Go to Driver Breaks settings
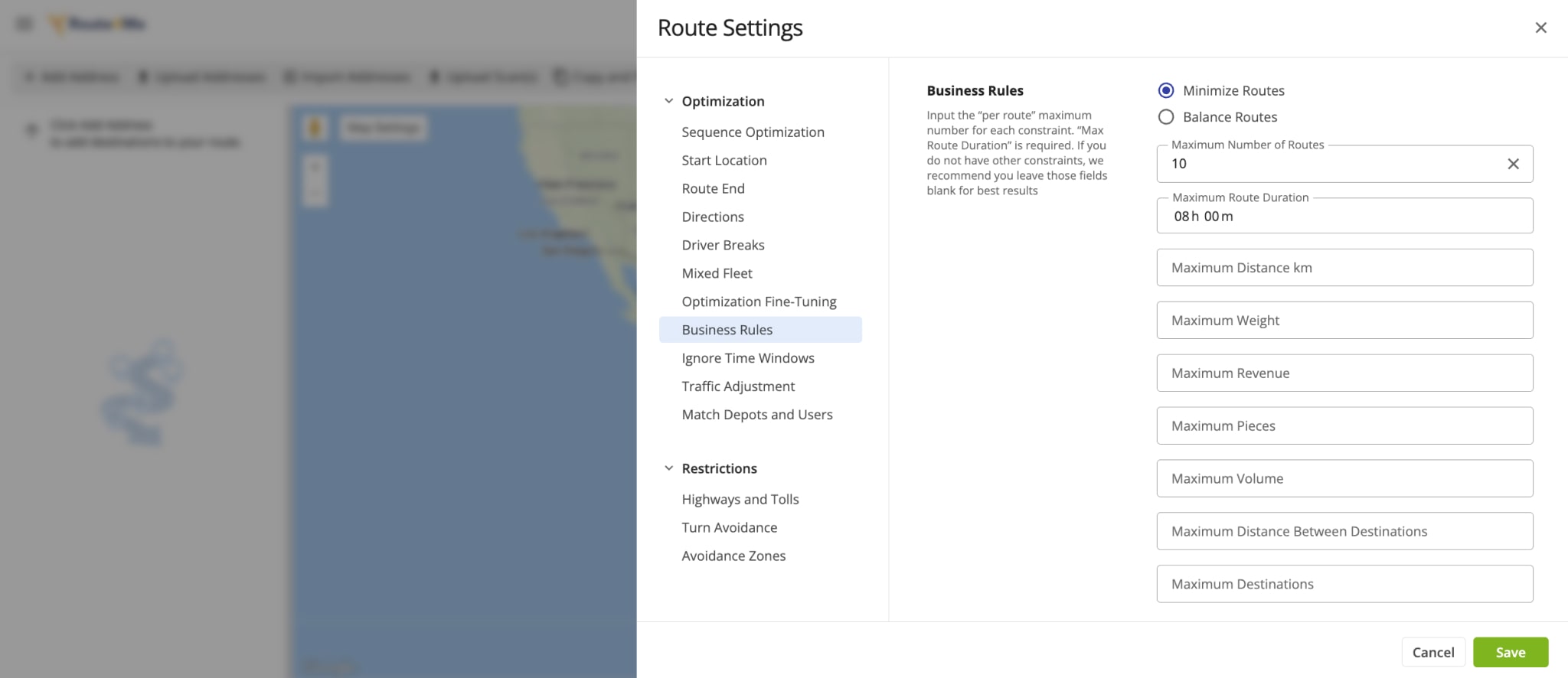 tap(723, 245)
